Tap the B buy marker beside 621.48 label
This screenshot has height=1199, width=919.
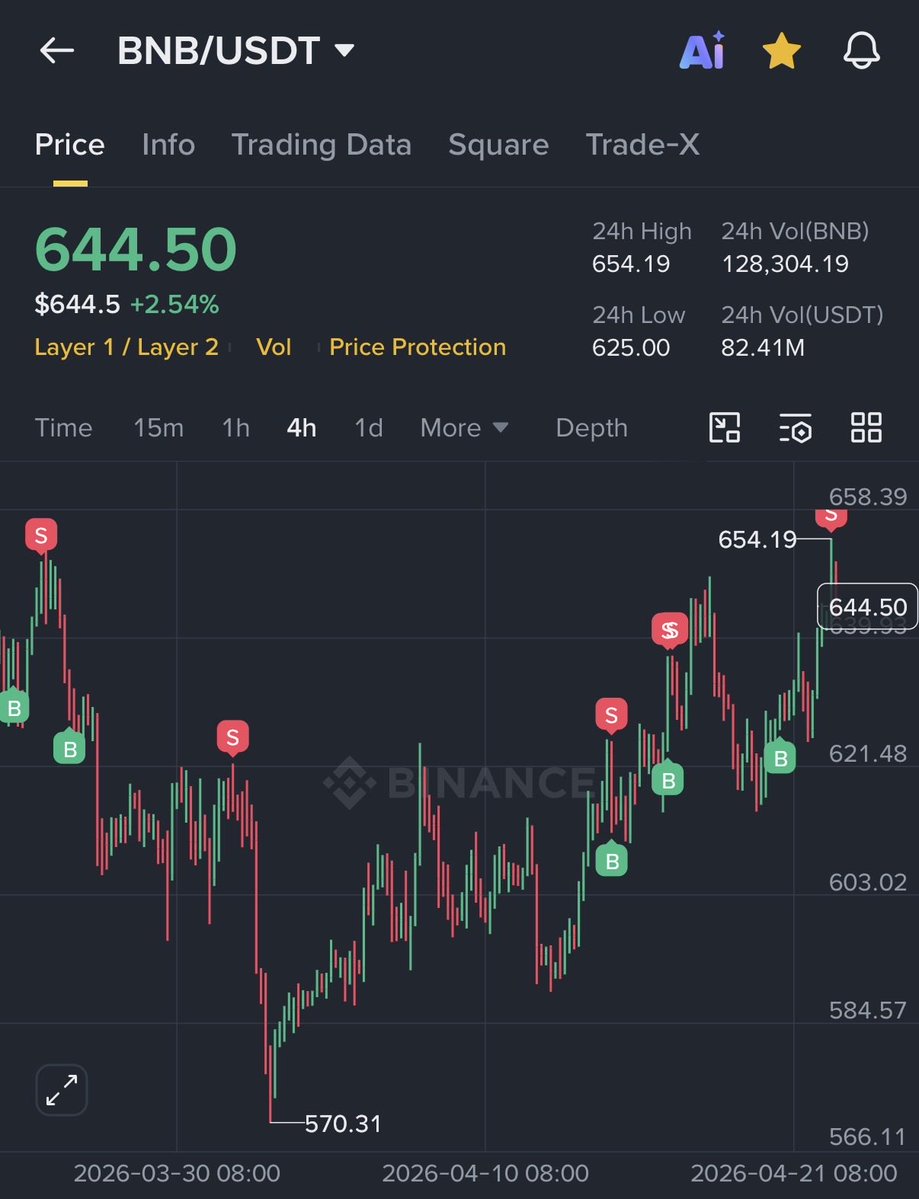pyautogui.click(x=781, y=757)
